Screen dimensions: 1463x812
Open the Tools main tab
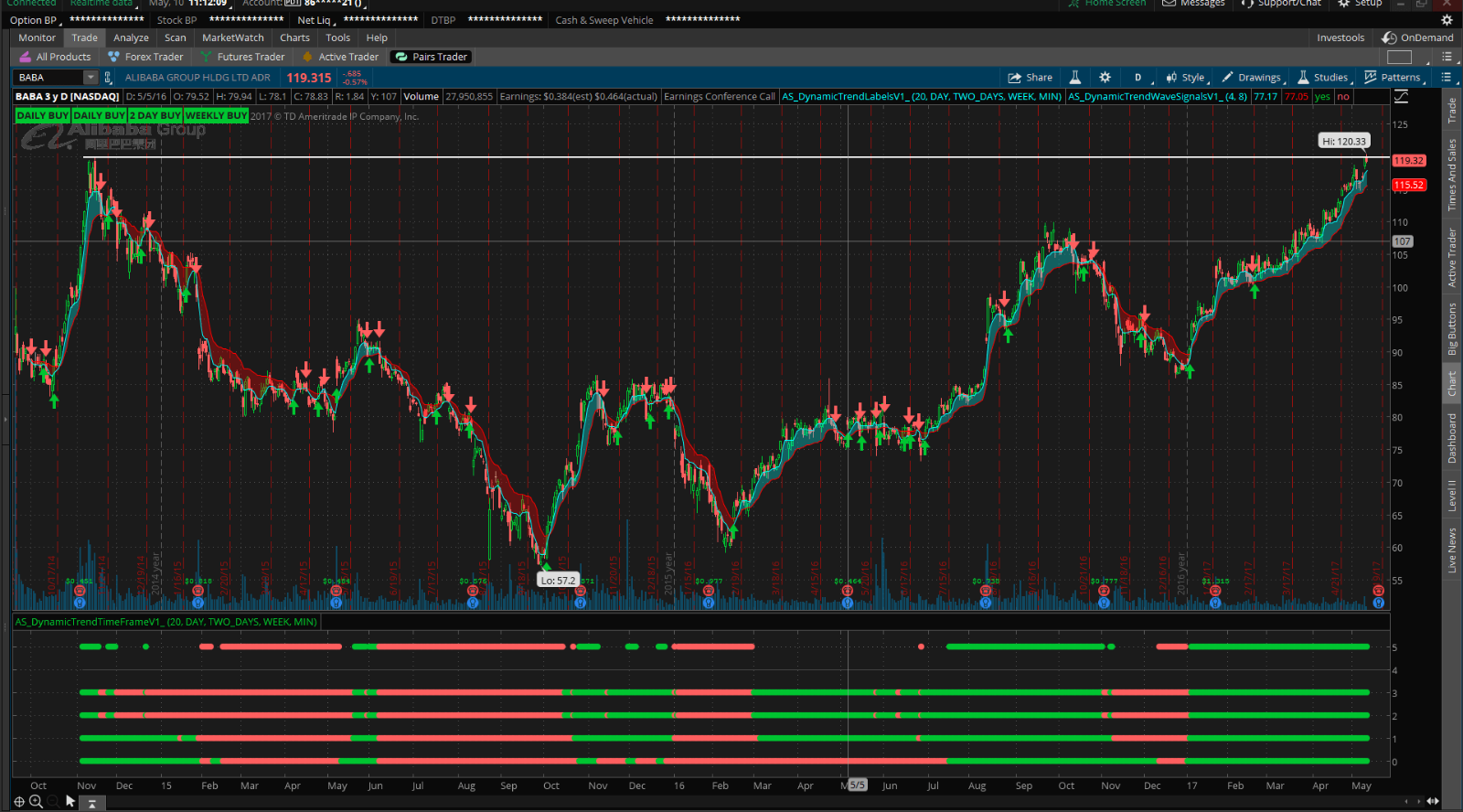tap(337, 37)
